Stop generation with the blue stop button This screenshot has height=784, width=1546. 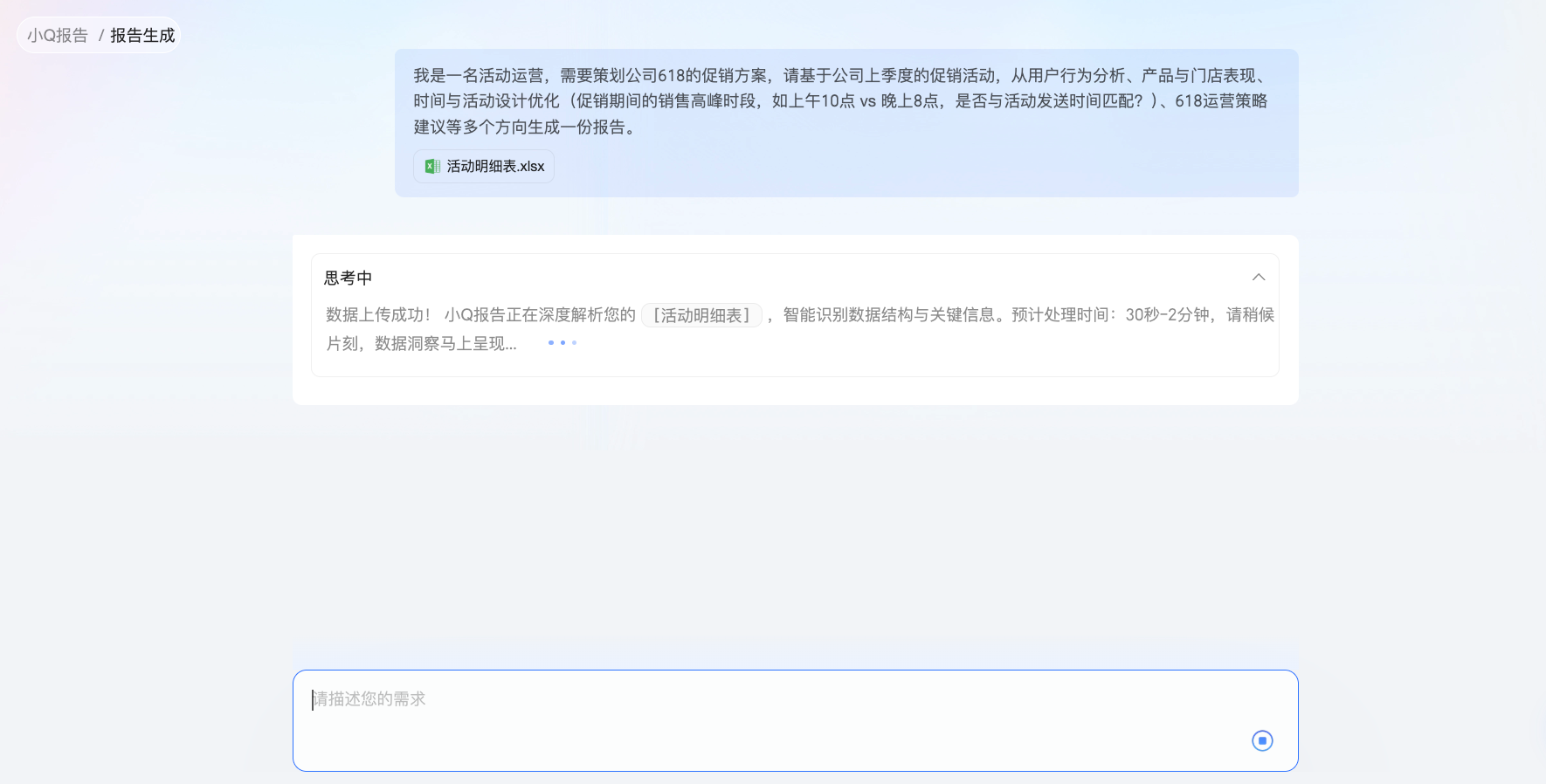pyautogui.click(x=1262, y=740)
